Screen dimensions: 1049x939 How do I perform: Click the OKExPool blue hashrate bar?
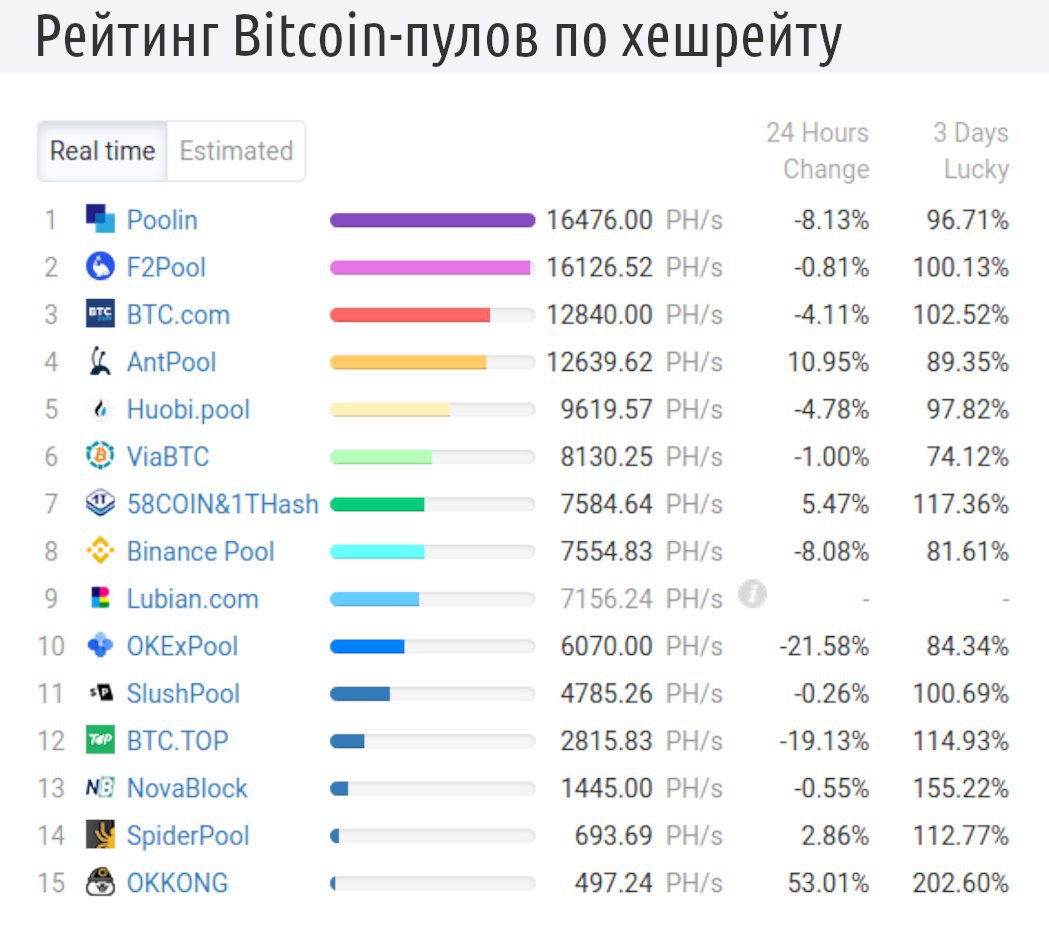[368, 646]
